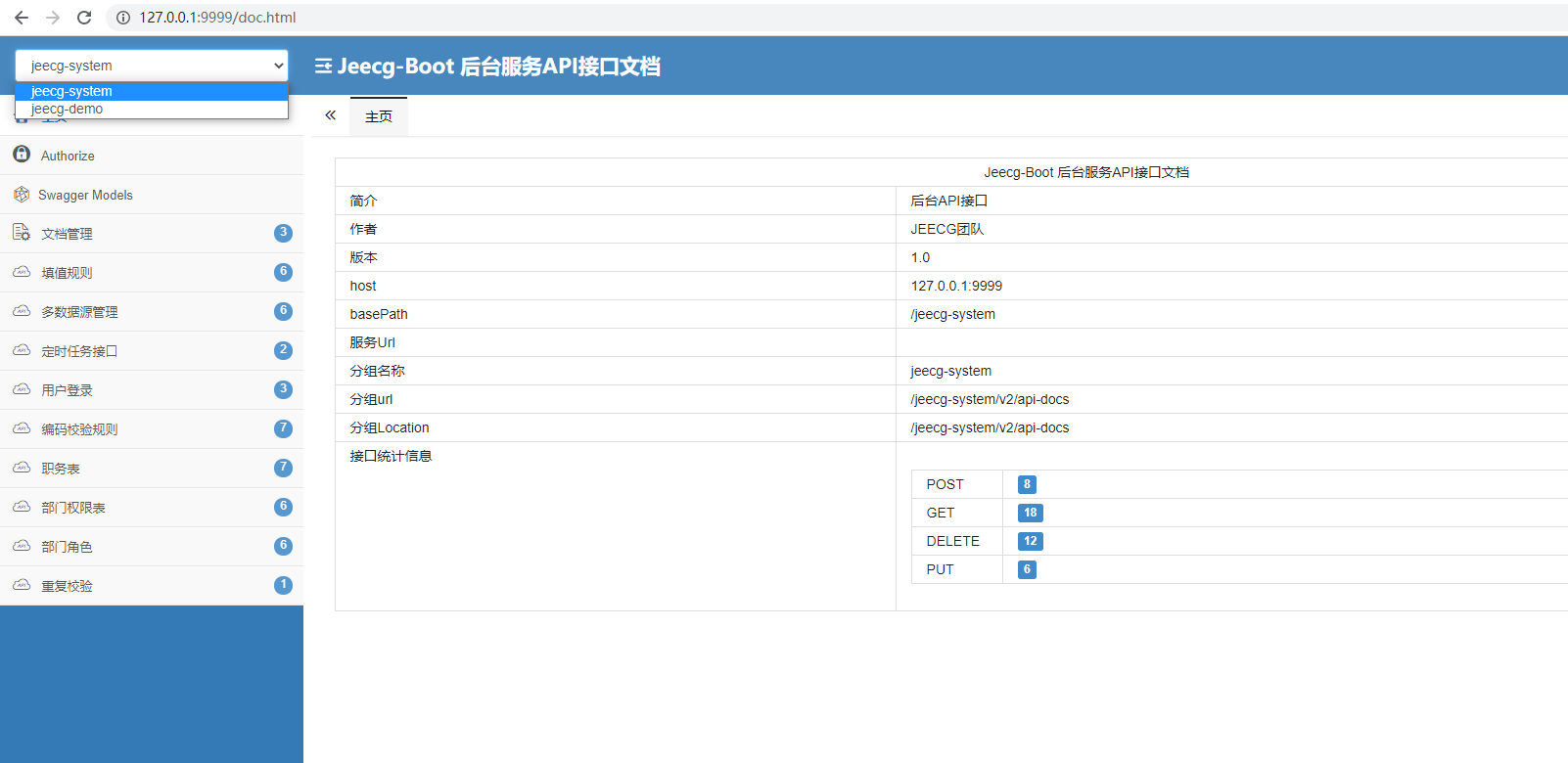Click the count badge 7 on 编码校验规则
This screenshot has width=1568, height=763.
[284, 428]
